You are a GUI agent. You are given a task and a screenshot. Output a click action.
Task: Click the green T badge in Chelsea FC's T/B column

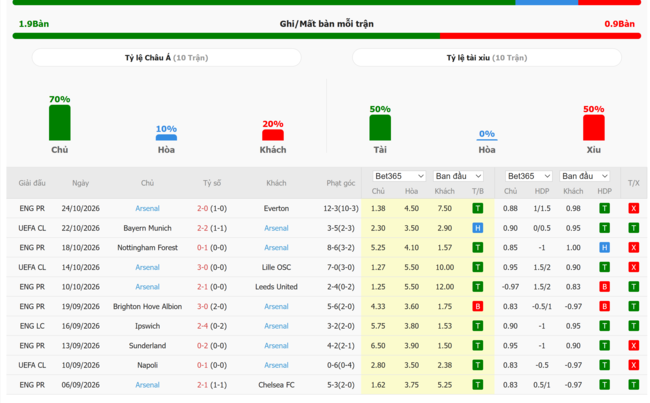[x=478, y=385]
